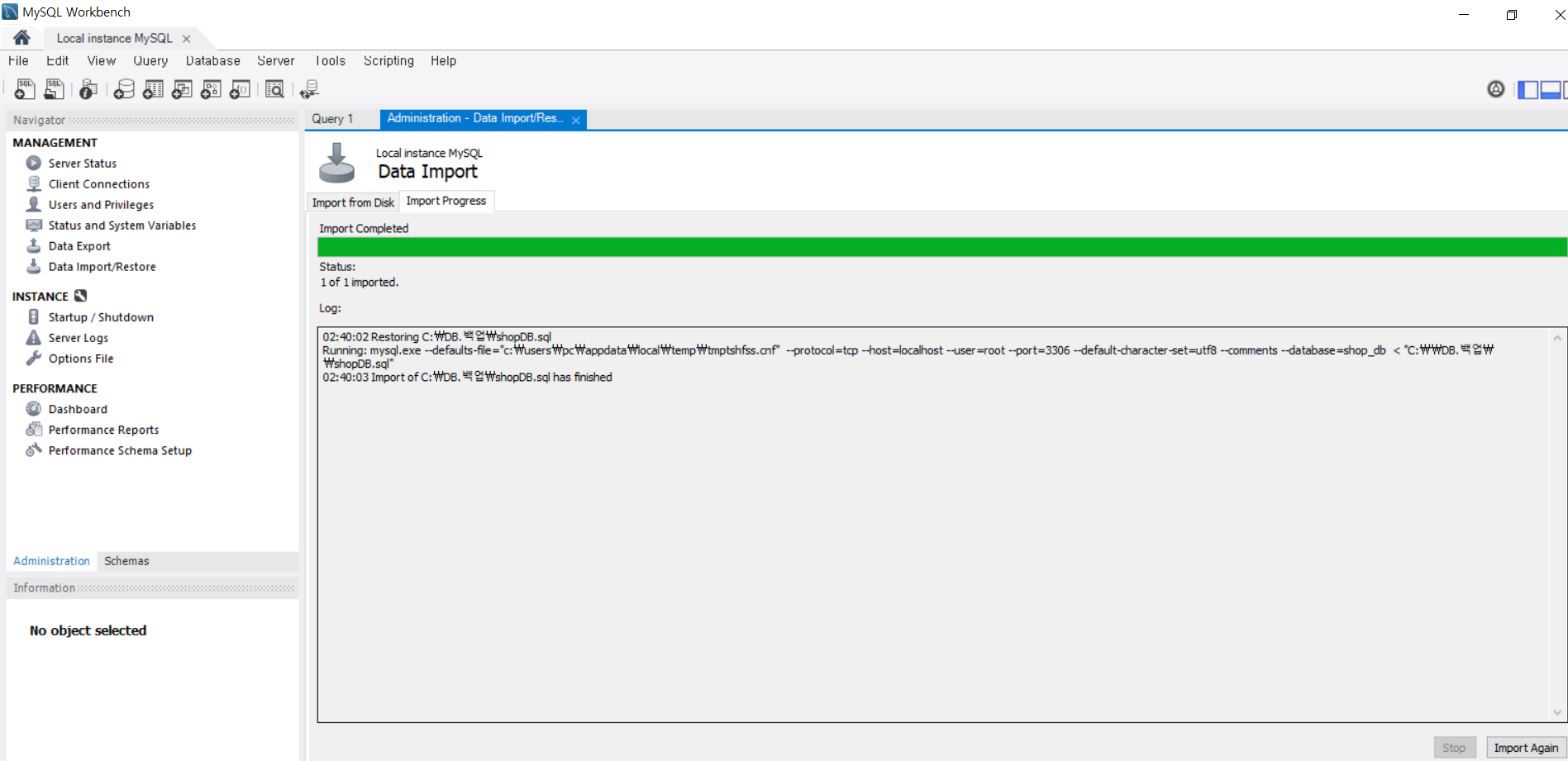Click the Import Again button
This screenshot has width=1568, height=761.
[1526, 748]
